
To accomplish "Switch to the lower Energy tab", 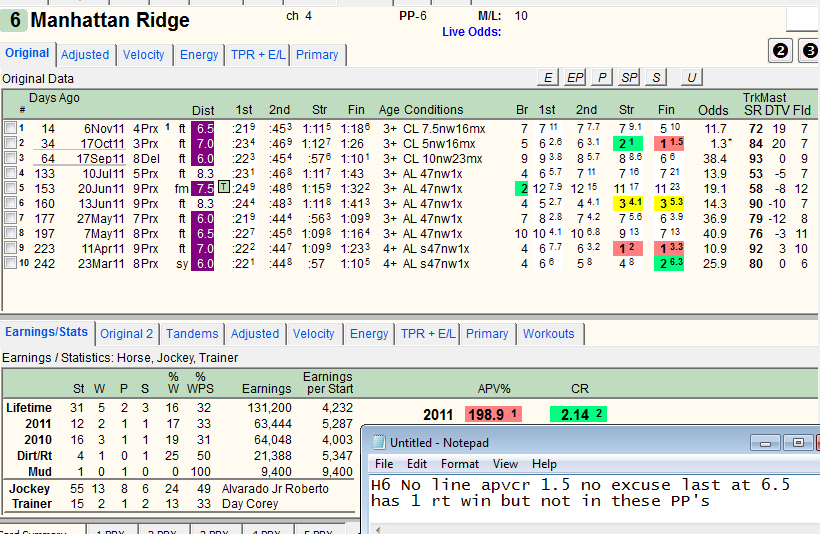I will (369, 334).
